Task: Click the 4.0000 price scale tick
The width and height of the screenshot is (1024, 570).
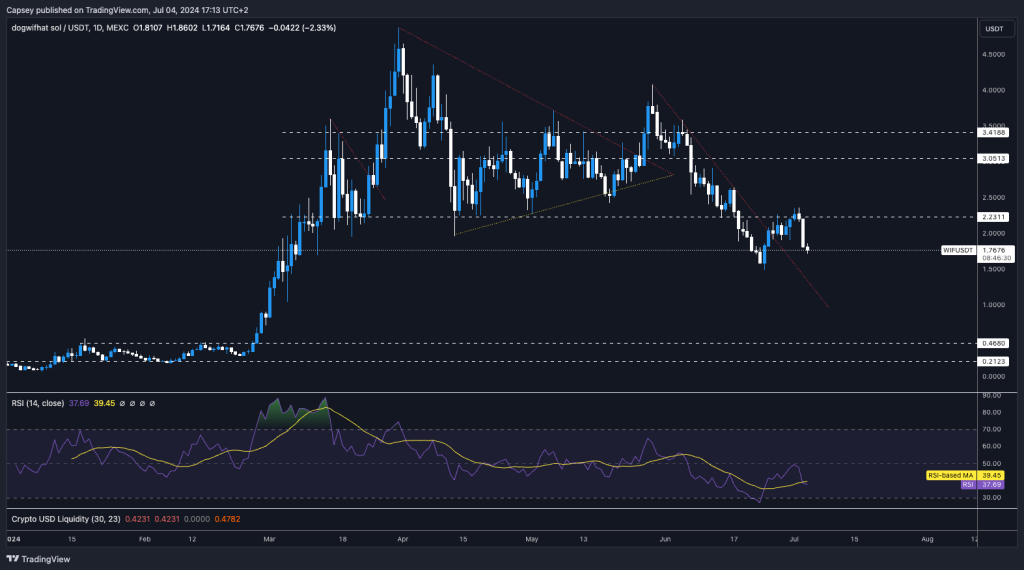Action: (993, 90)
